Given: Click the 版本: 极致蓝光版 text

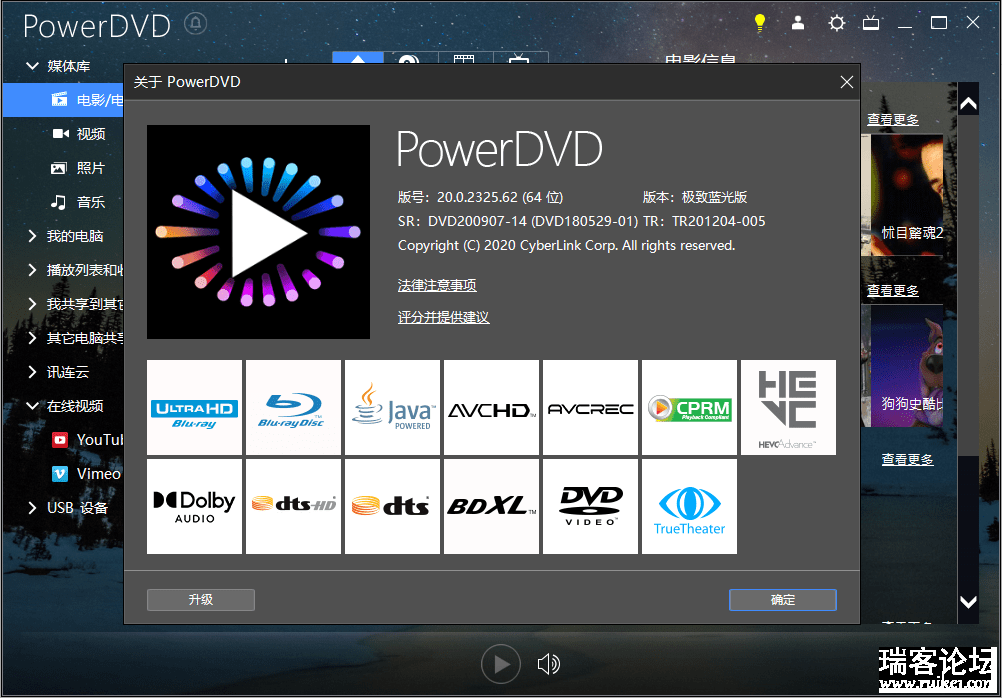Looking at the screenshot, I should click(695, 197).
